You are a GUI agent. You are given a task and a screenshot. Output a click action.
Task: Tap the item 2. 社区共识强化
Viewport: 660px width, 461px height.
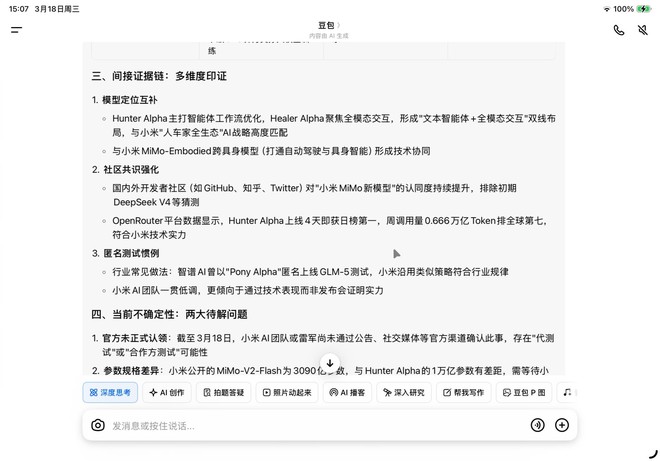click(x=125, y=170)
